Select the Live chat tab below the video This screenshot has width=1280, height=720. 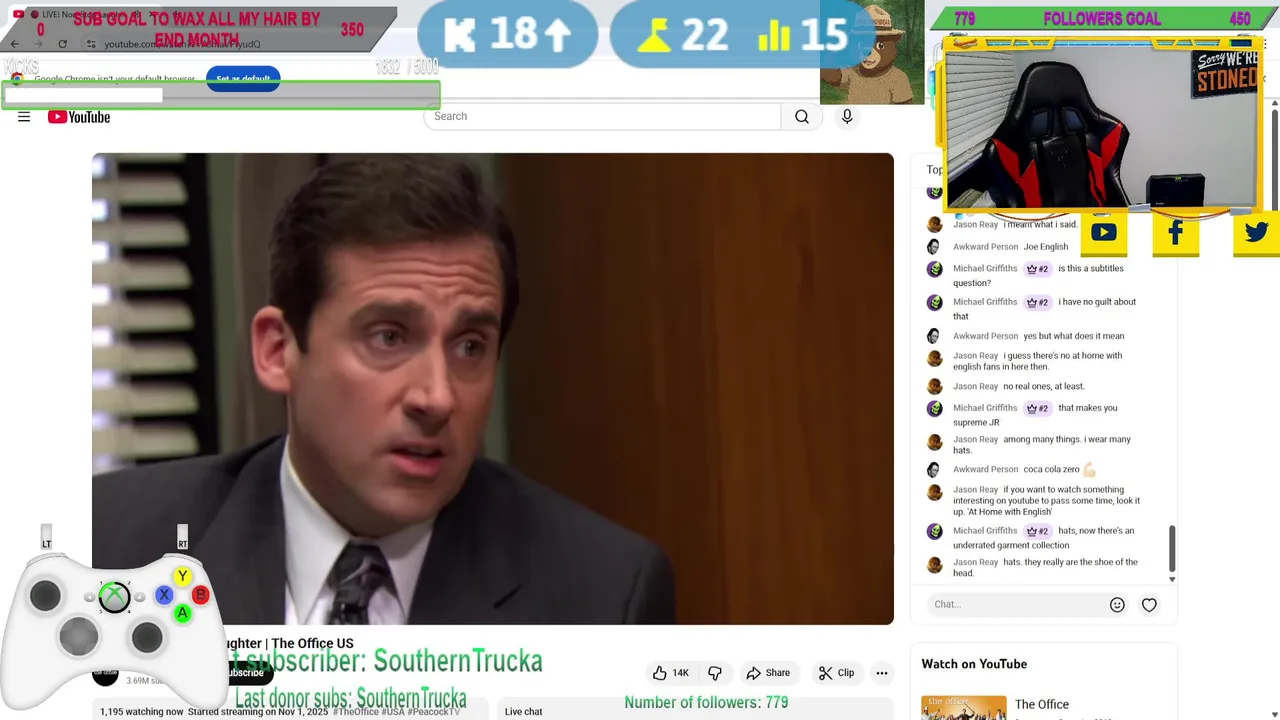tap(523, 712)
